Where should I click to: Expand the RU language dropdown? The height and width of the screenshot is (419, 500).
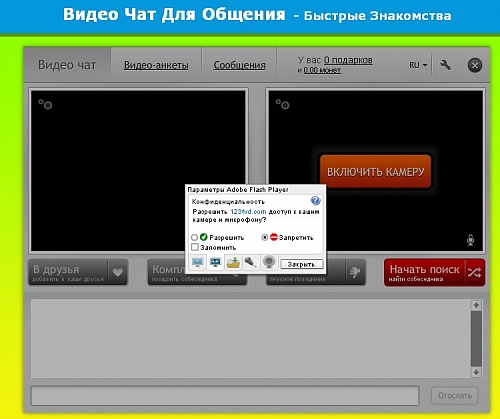pos(418,65)
